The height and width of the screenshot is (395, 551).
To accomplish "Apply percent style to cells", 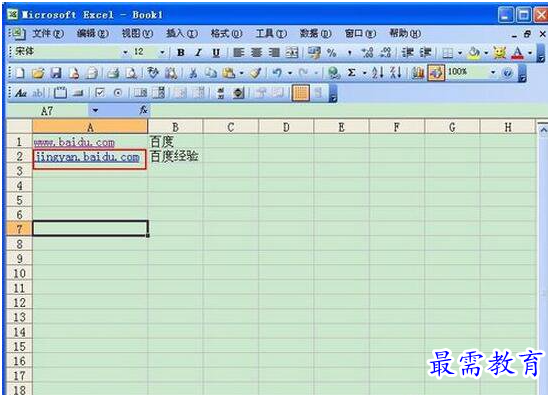I will tap(331, 53).
